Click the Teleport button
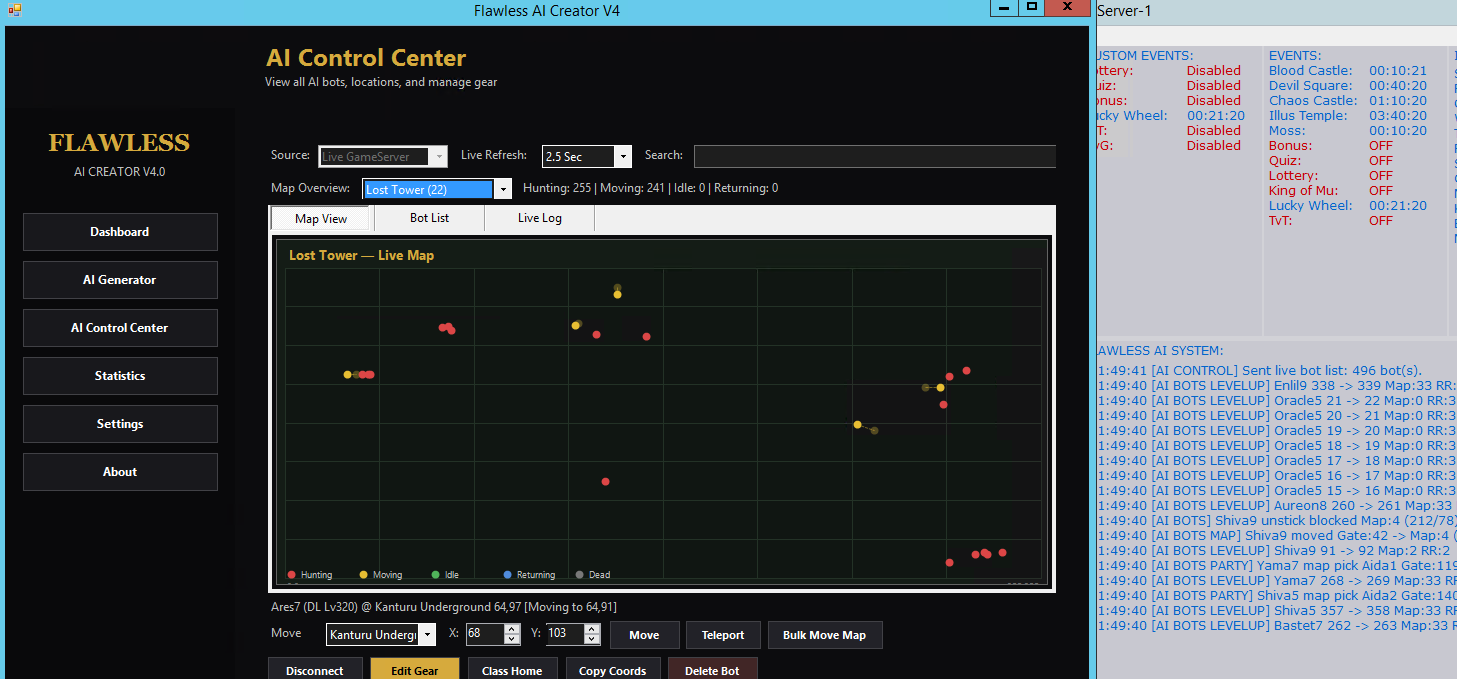 click(723, 635)
